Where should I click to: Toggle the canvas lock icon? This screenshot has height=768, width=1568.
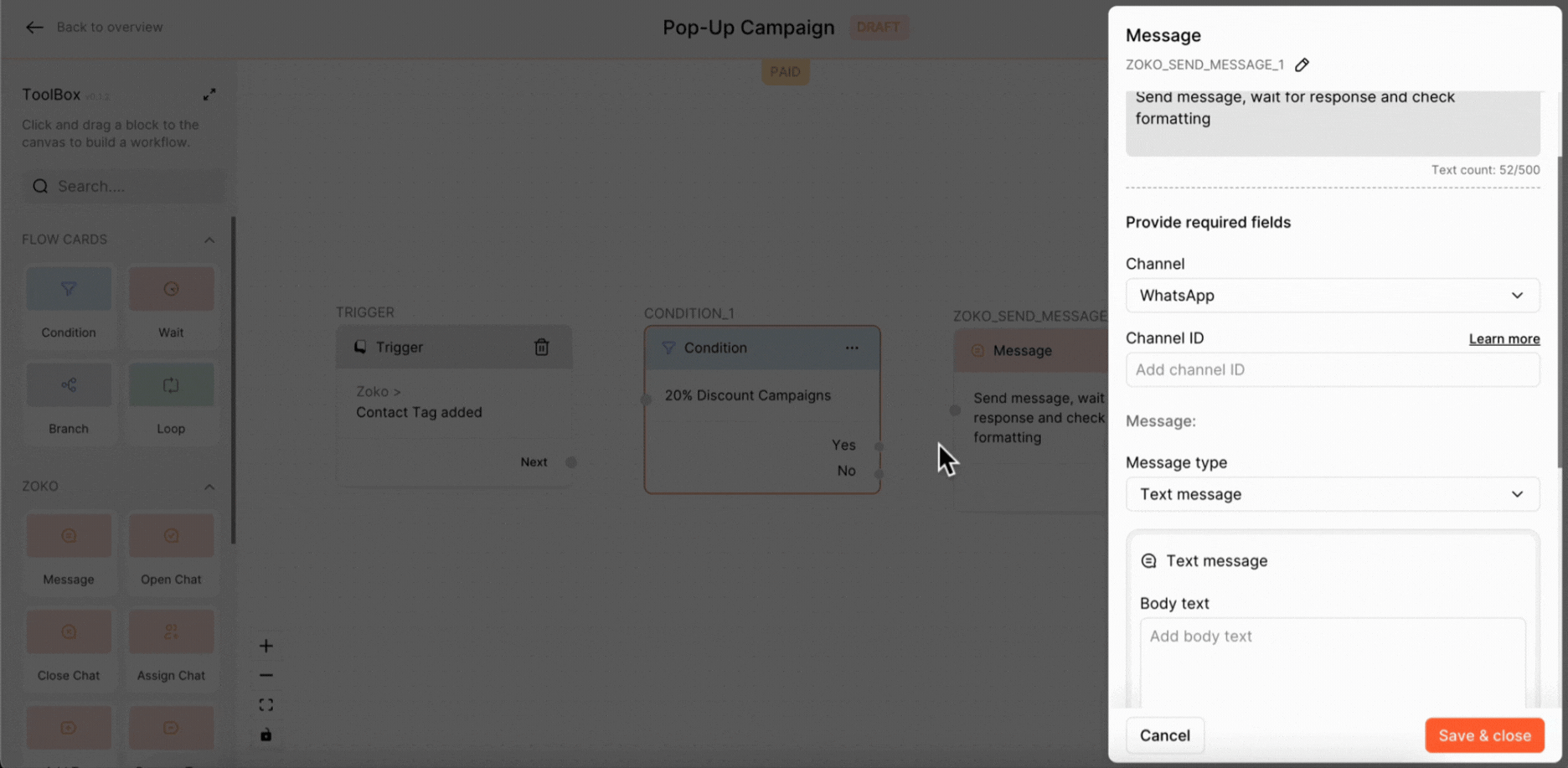[266, 734]
